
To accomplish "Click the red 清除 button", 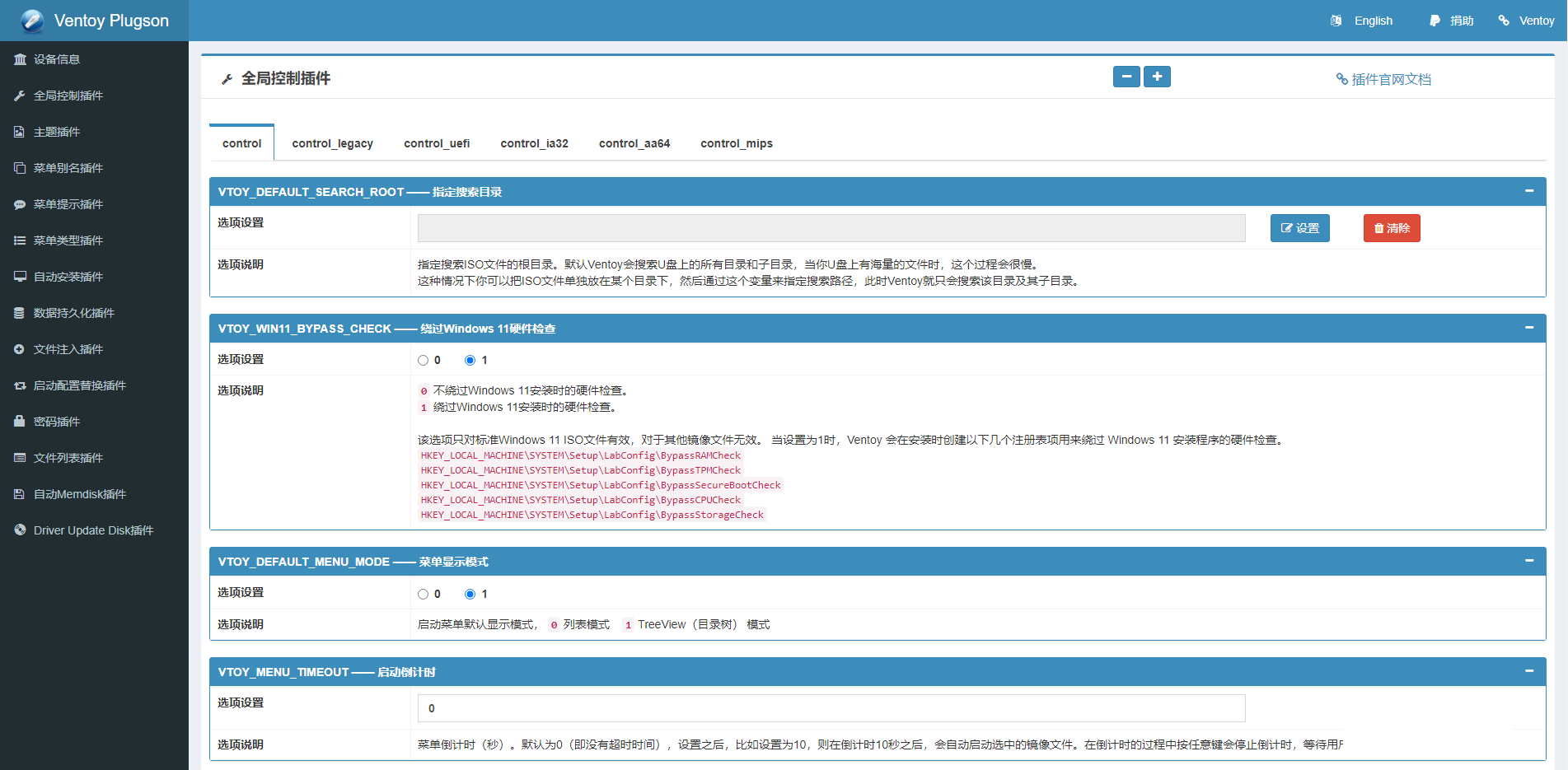I will [1392, 228].
